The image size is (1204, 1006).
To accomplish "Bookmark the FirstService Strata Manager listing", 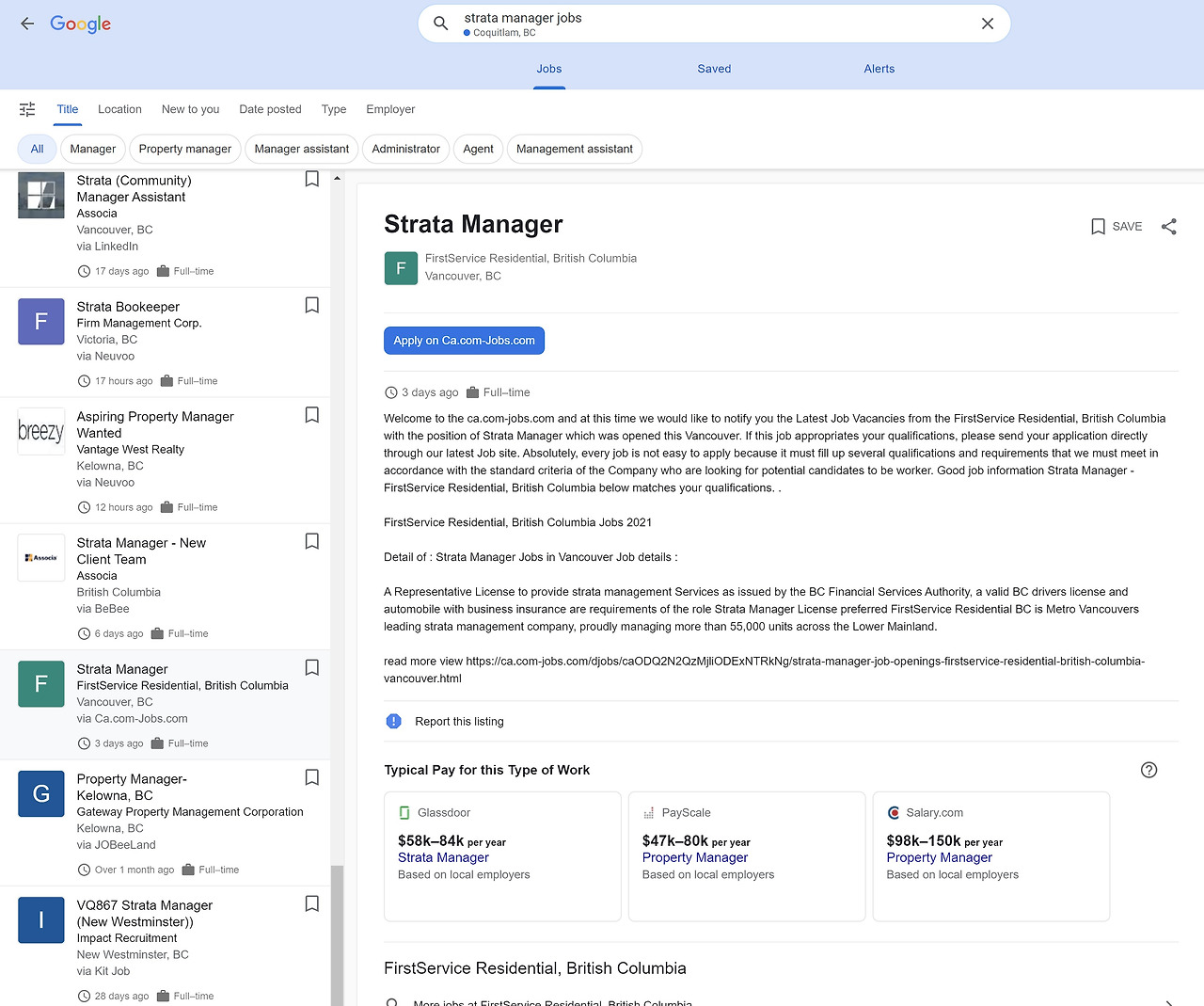I will click(312, 667).
